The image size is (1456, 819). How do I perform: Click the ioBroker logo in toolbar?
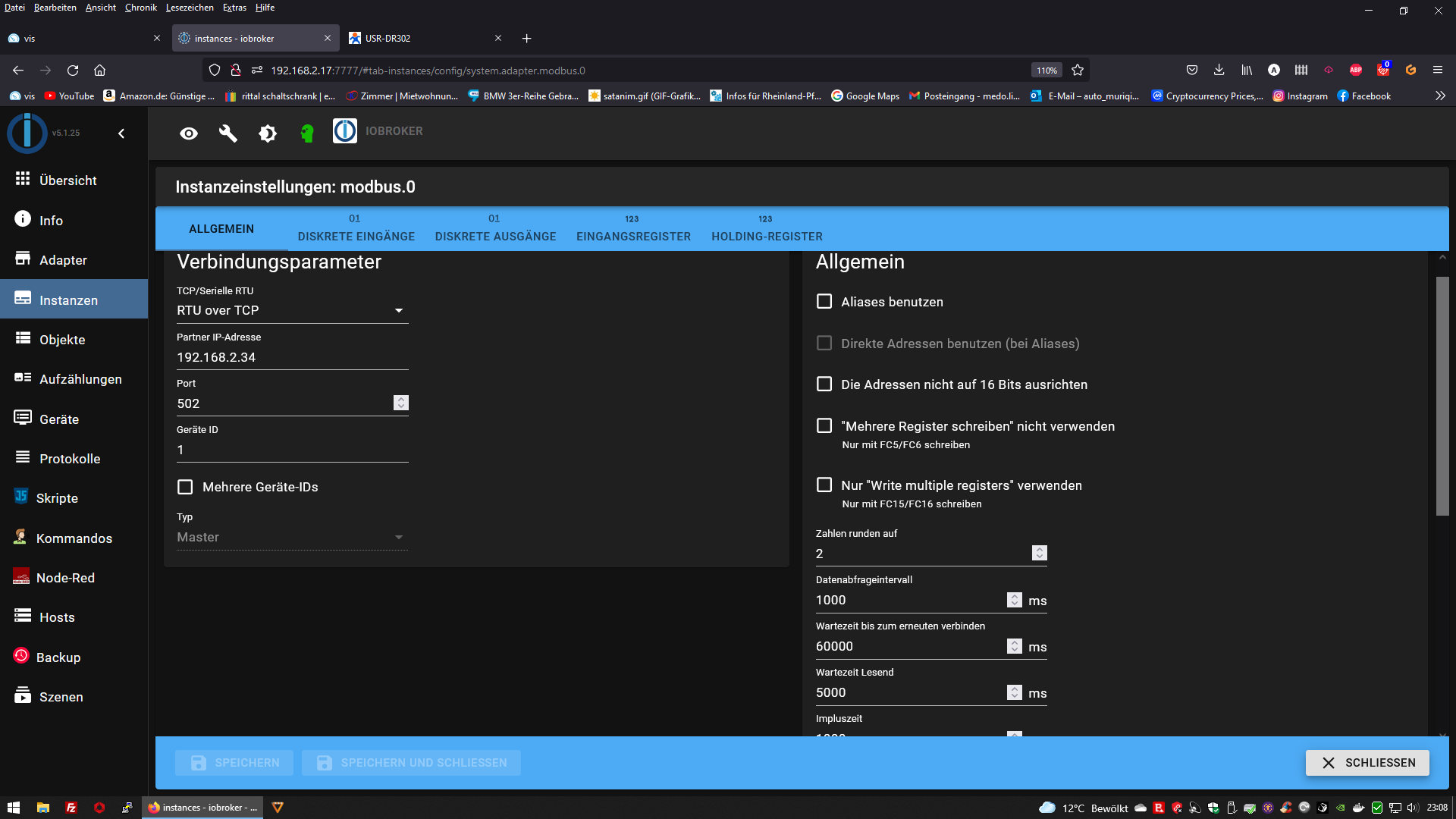[345, 131]
